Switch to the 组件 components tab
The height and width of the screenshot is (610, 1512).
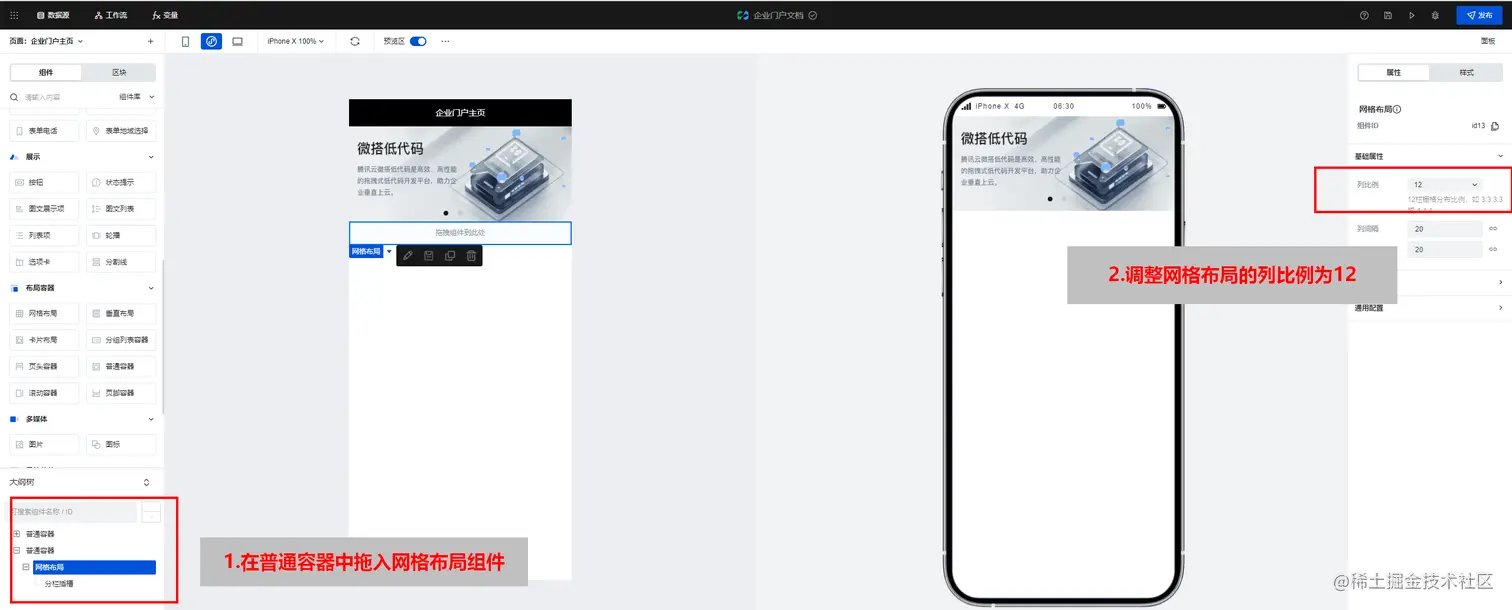(46, 72)
